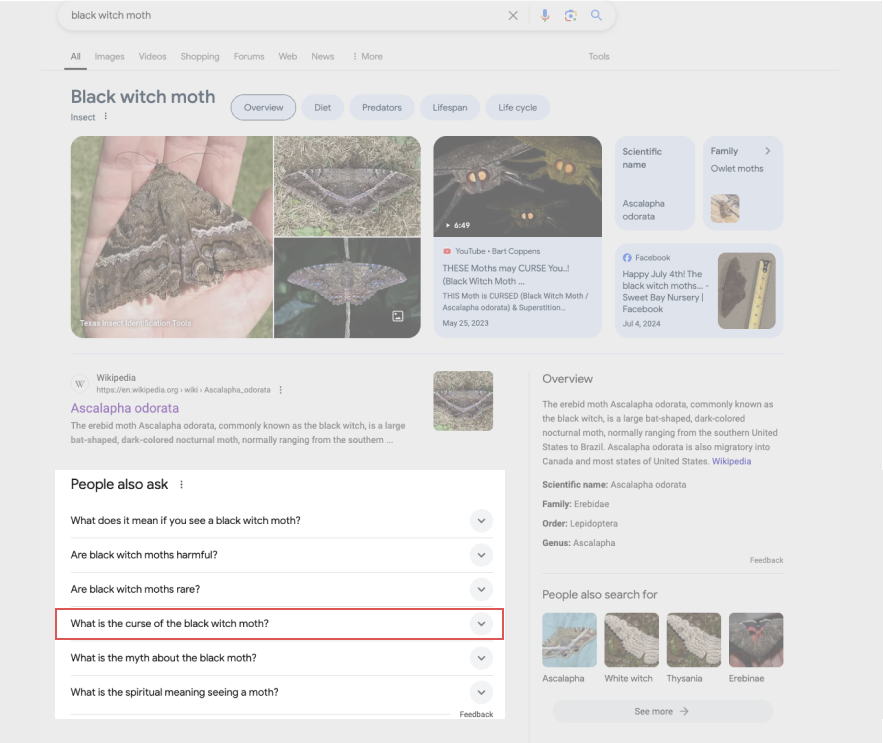Image resolution: width=883 pixels, height=743 pixels.
Task: Click the Wikipedia link in Overview text
Action: pyautogui.click(x=732, y=461)
